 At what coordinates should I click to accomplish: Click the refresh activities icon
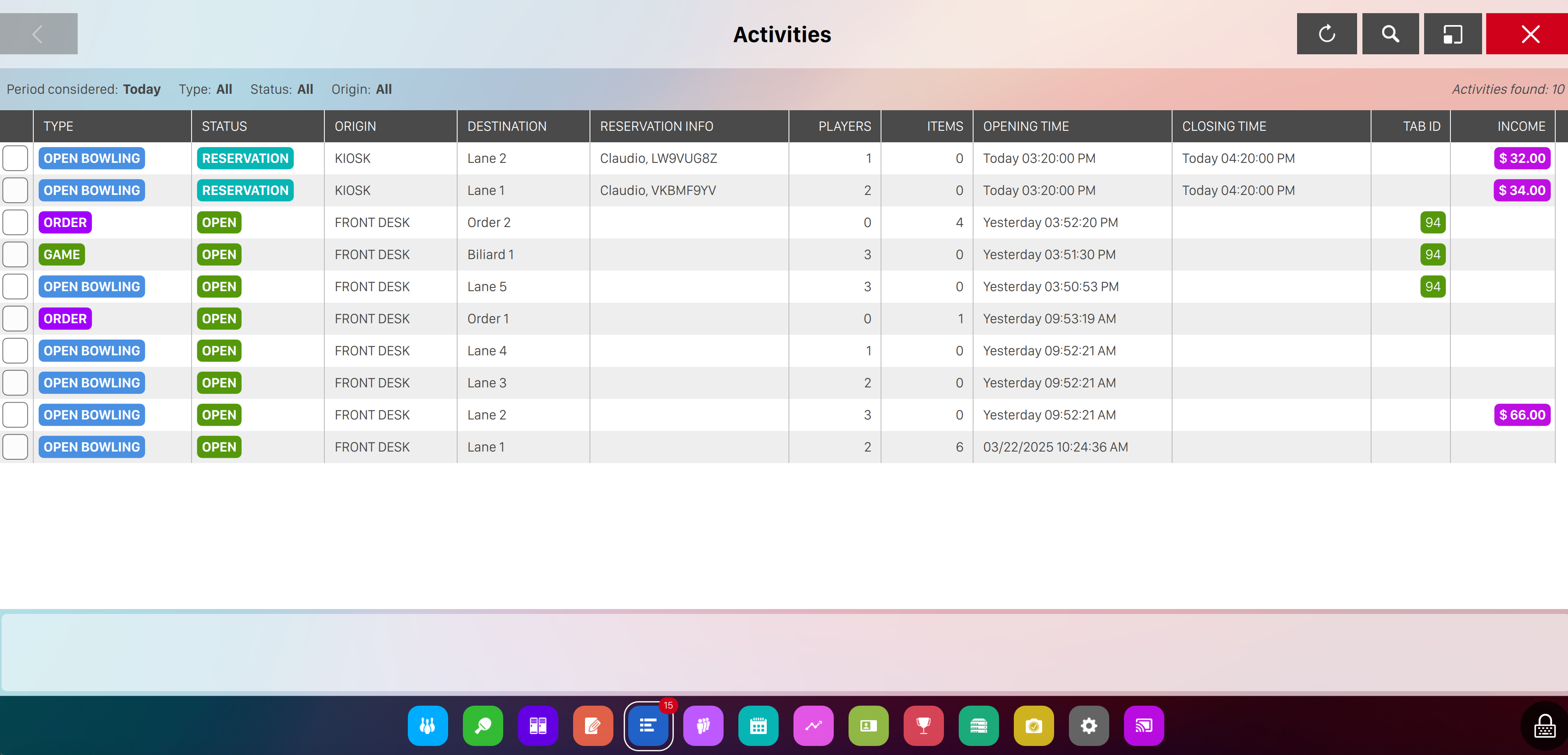(x=1326, y=34)
